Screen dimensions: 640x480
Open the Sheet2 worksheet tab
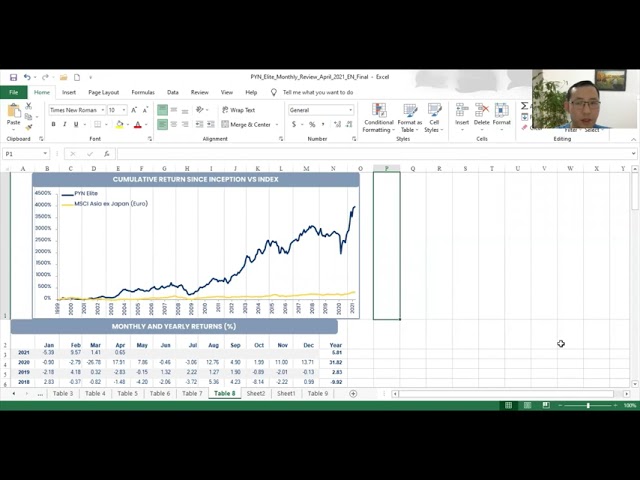[256, 393]
